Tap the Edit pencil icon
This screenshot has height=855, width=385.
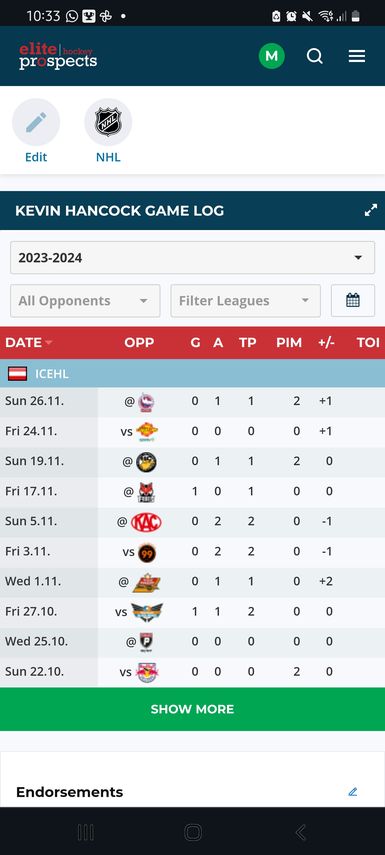click(36, 122)
